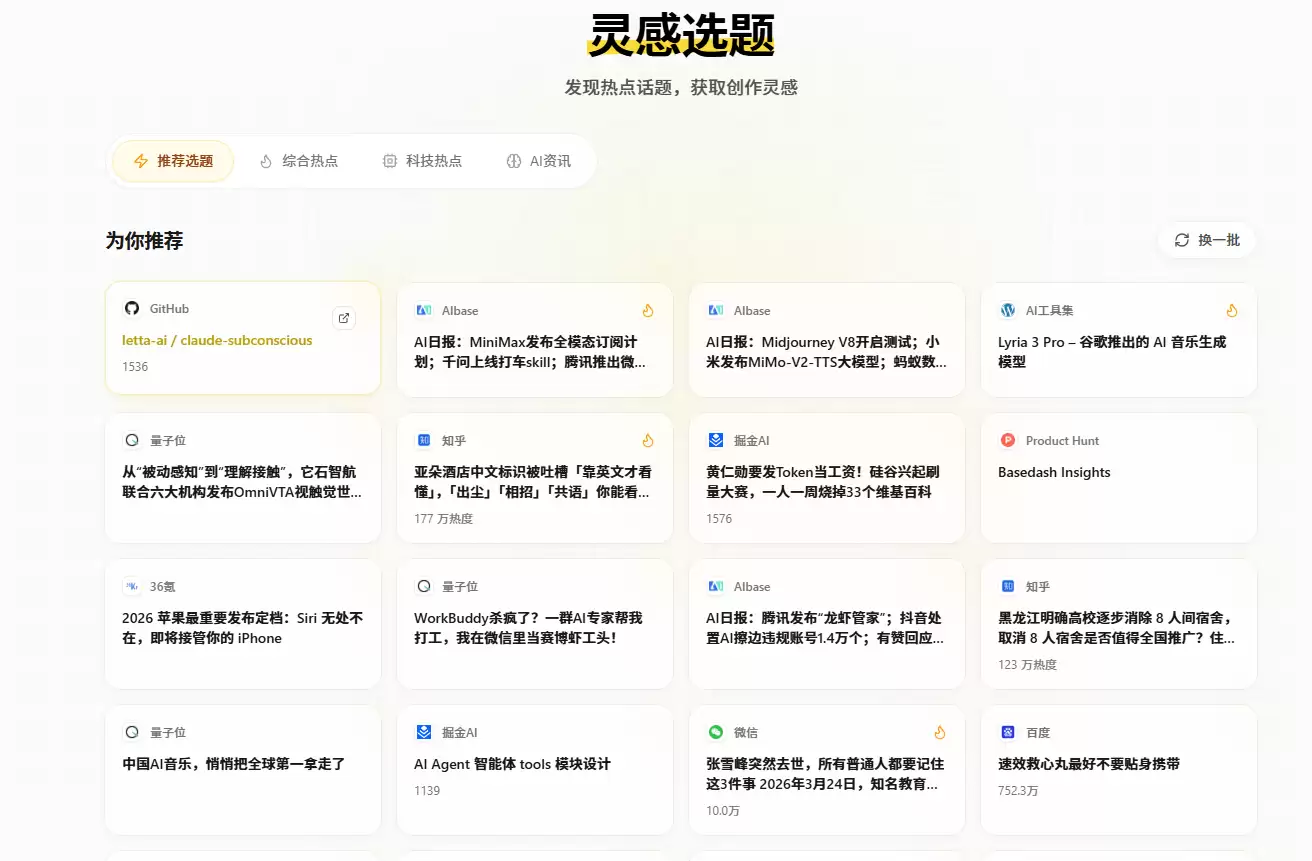Open the Midjourney V8开启测试 article
Screen dimensions: 1312x861
[x=827, y=352]
